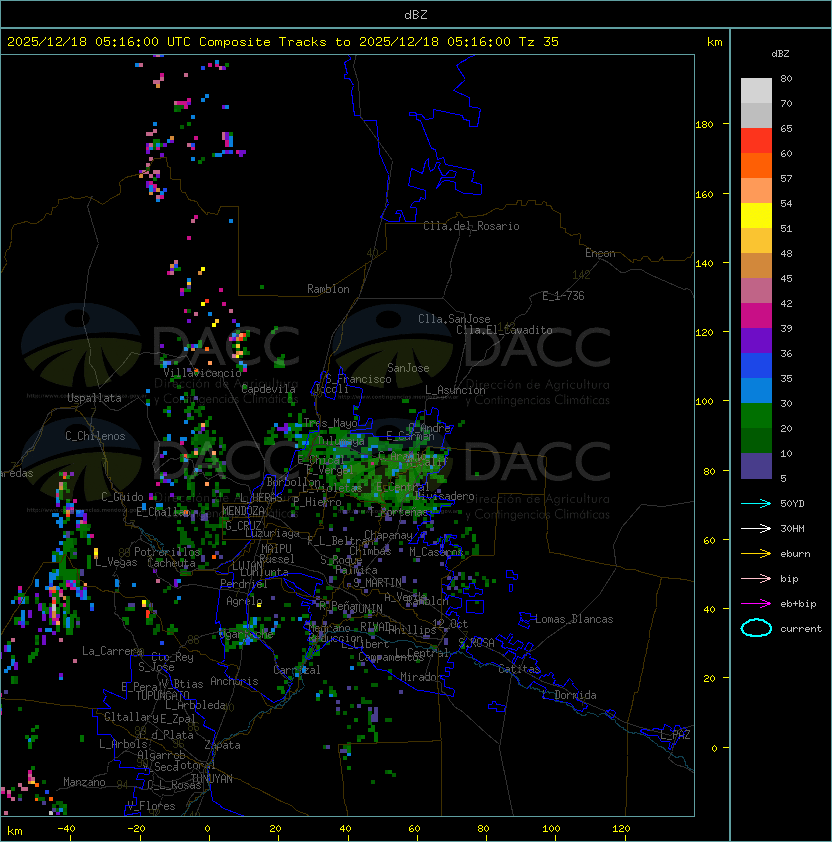The height and width of the screenshot is (842, 832).
Task: Click the cyan current ellipse icon
Action: click(756, 628)
